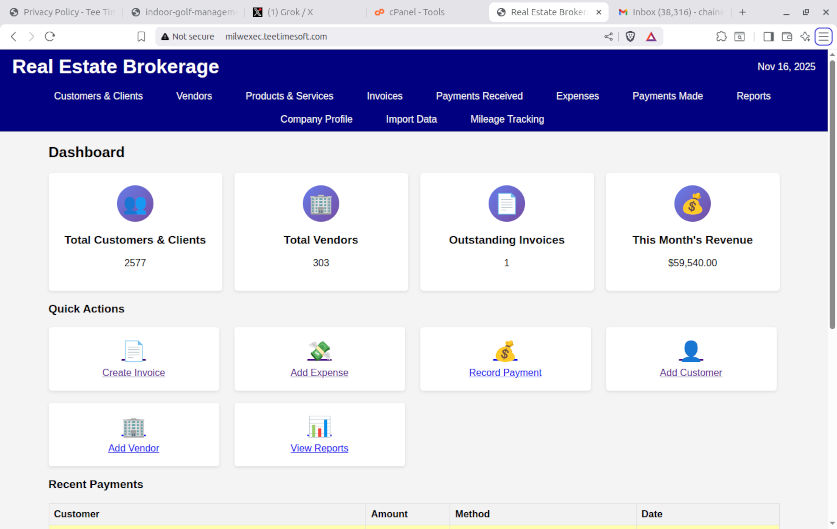Screen dimensions: 837x529
Task: Click the Add Customer person icon
Action: tap(691, 351)
